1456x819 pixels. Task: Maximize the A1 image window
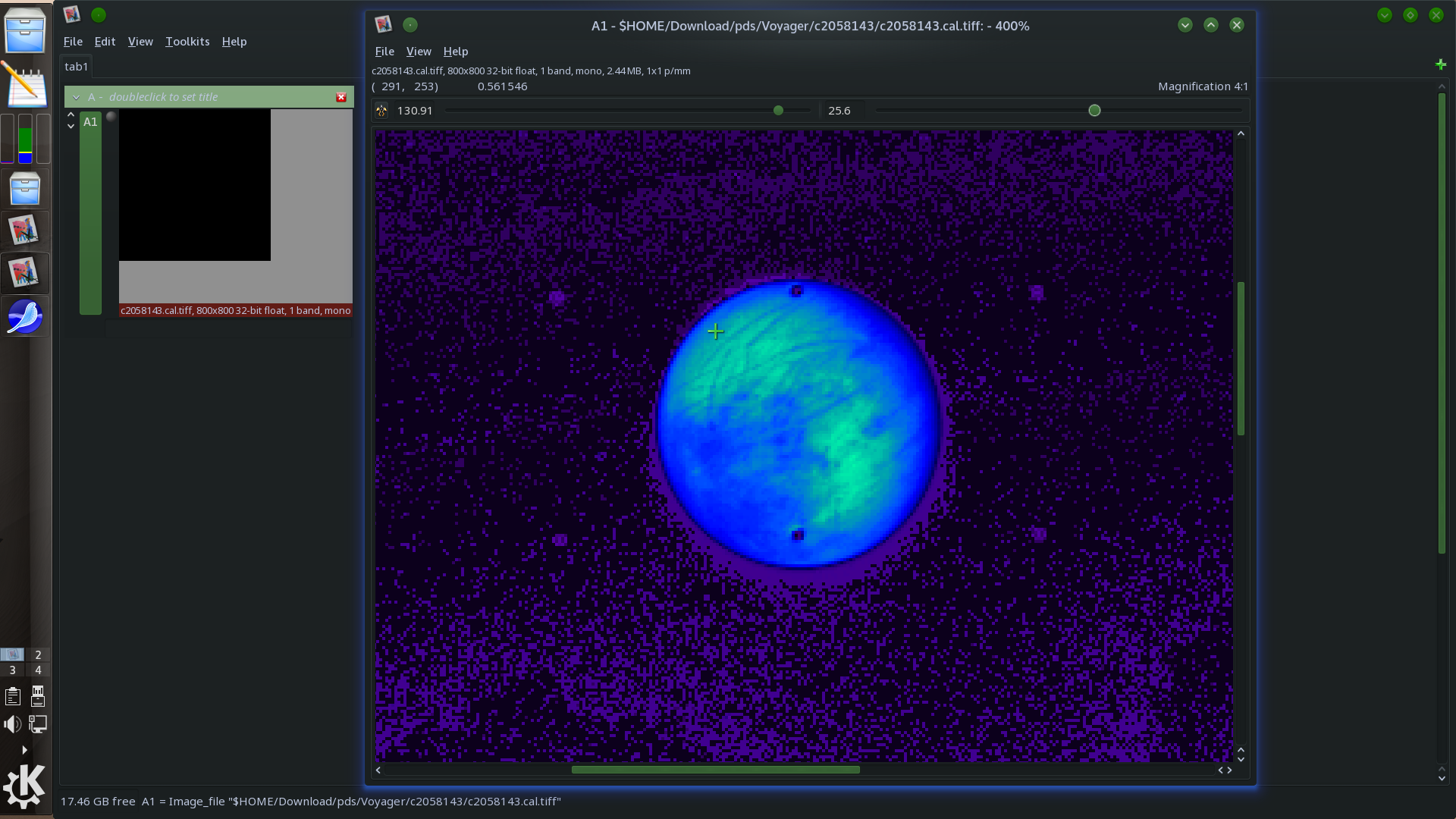point(1211,25)
